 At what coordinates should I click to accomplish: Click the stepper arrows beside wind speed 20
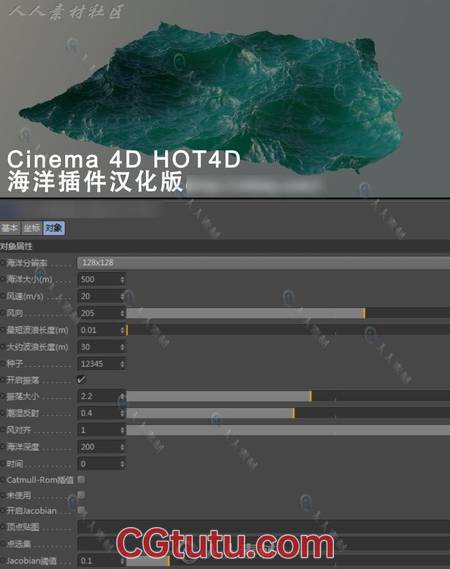point(123,296)
